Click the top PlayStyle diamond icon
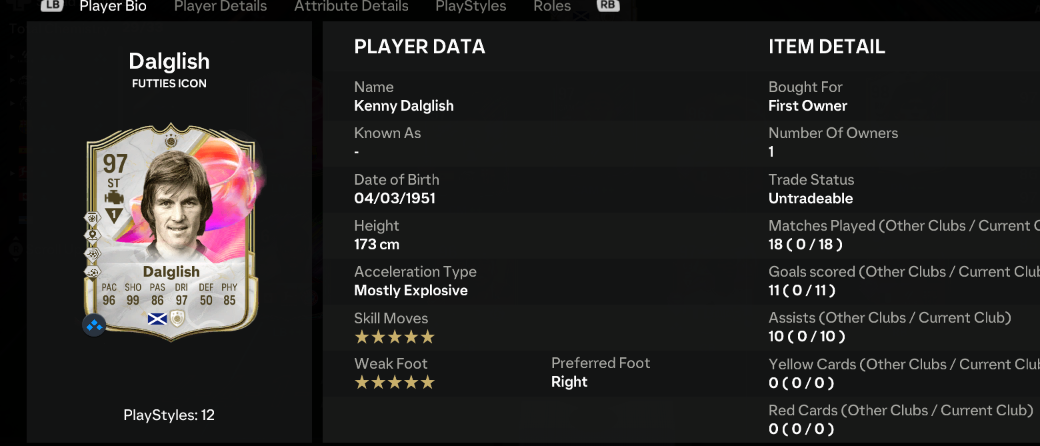Screen dimensions: 1040x446 click(x=91, y=219)
